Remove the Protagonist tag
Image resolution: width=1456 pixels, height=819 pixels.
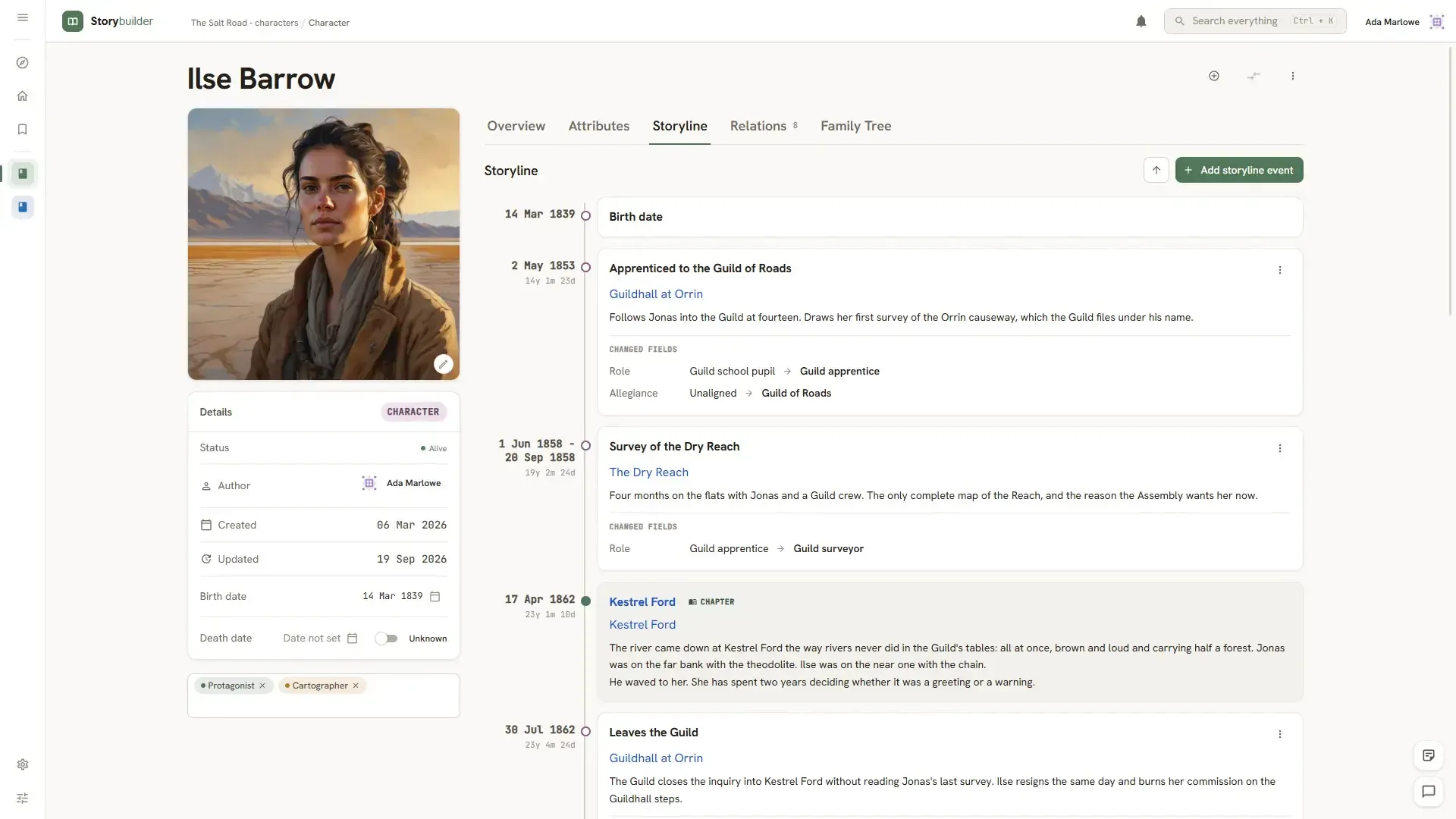click(262, 686)
